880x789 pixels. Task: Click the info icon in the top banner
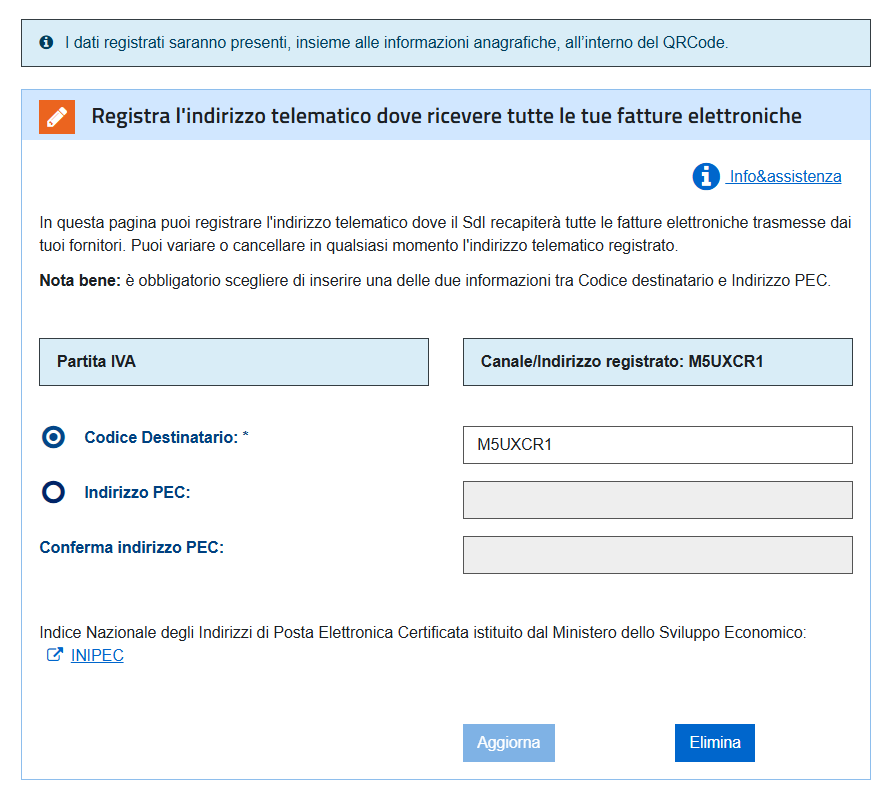click(x=46, y=43)
